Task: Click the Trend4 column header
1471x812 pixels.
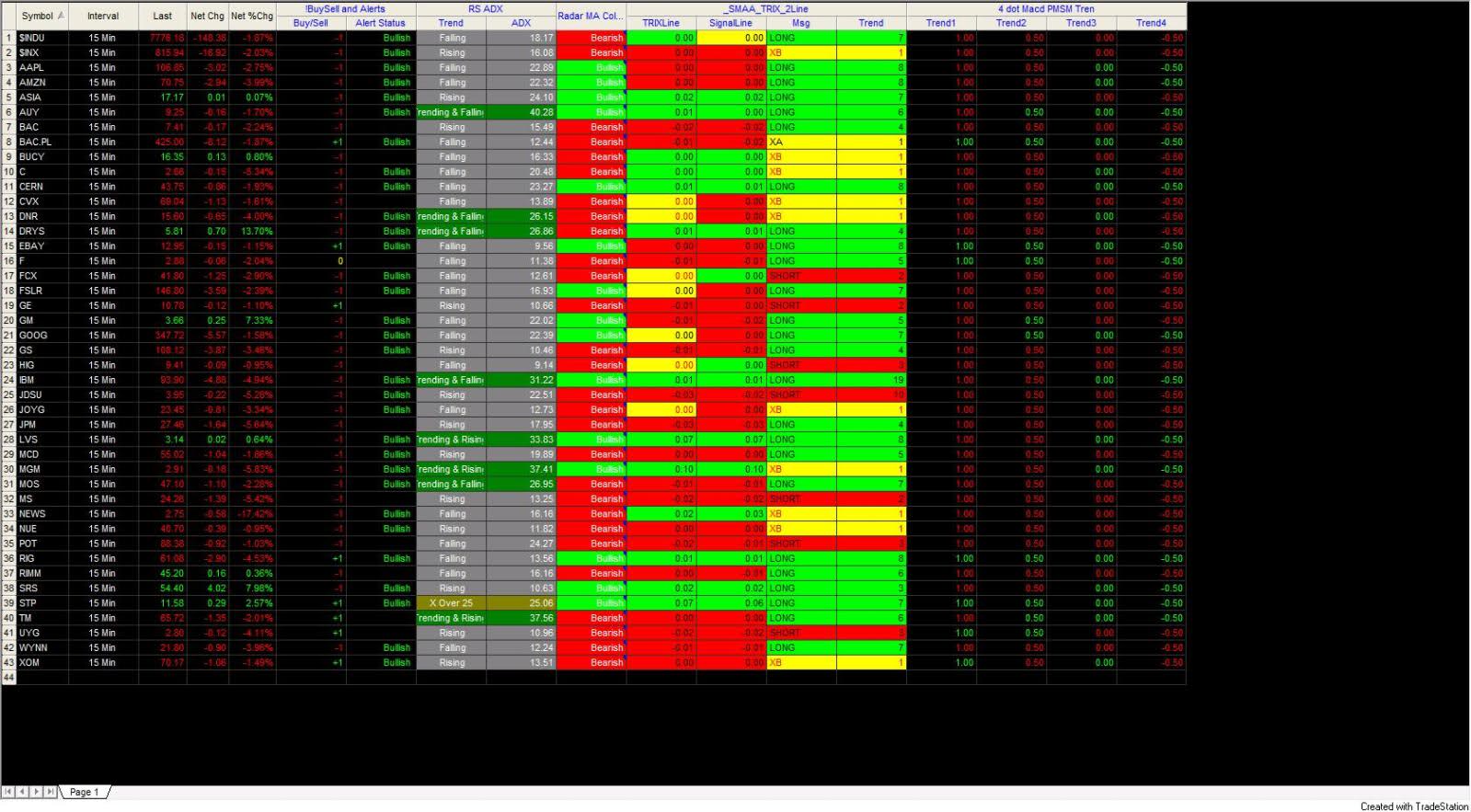Action: [x=1151, y=23]
